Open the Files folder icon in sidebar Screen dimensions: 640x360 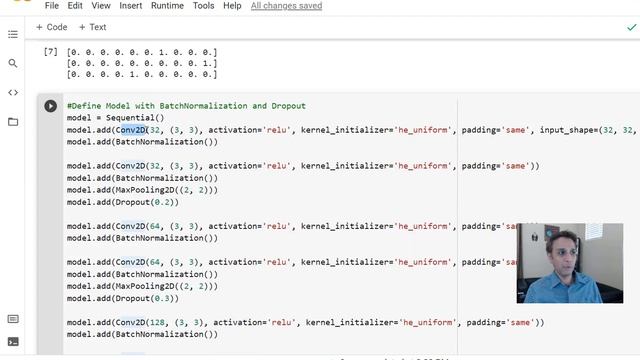click(x=13, y=122)
